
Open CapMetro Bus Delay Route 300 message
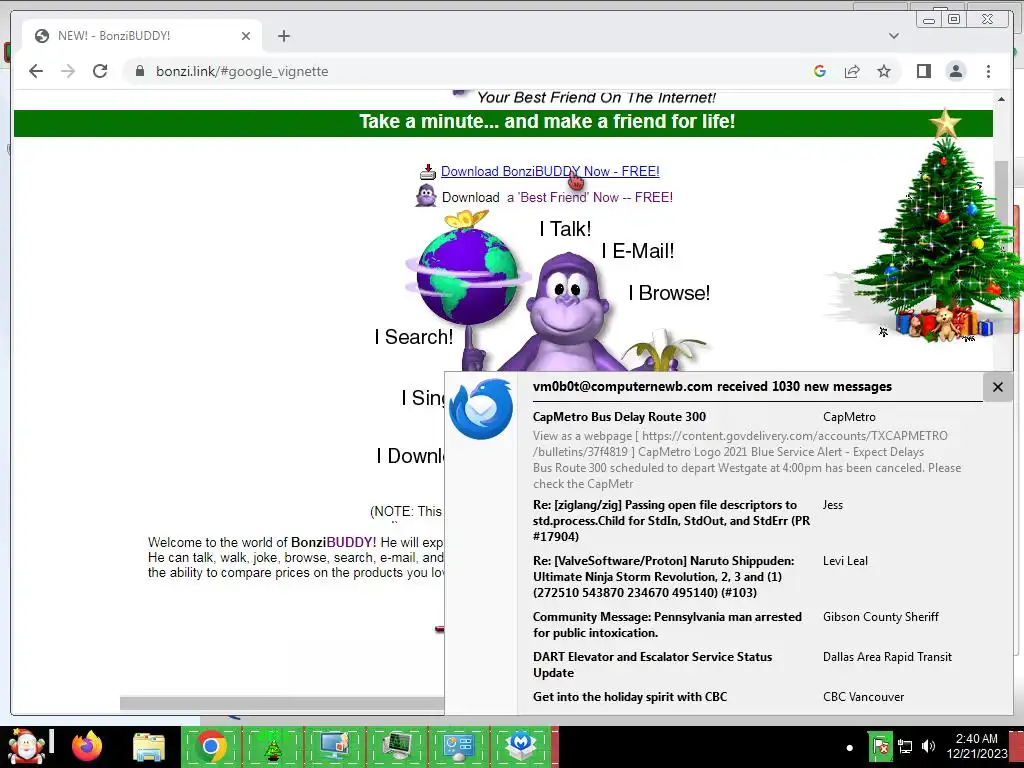click(619, 417)
